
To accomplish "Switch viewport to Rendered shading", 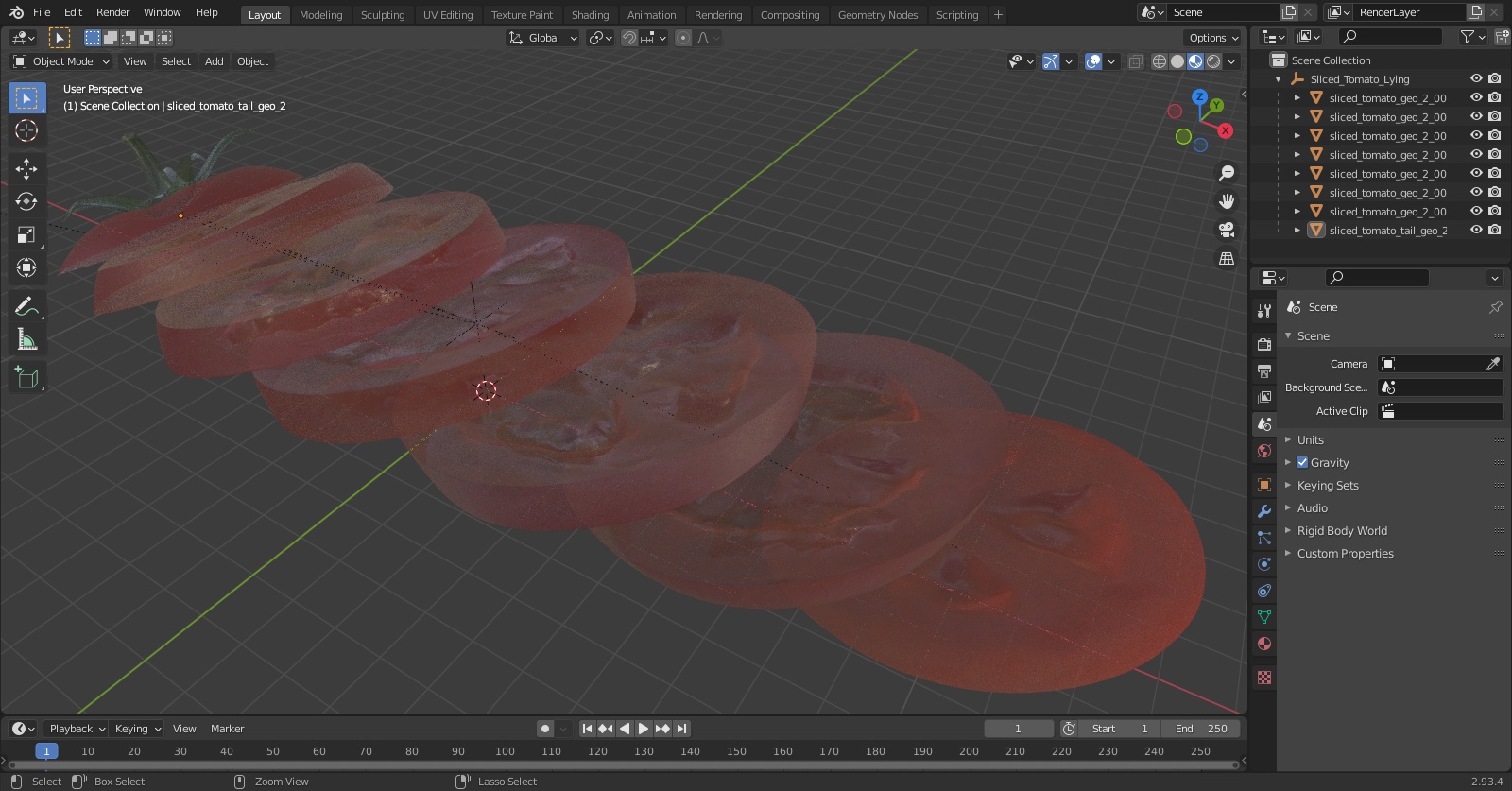I will point(1213,61).
